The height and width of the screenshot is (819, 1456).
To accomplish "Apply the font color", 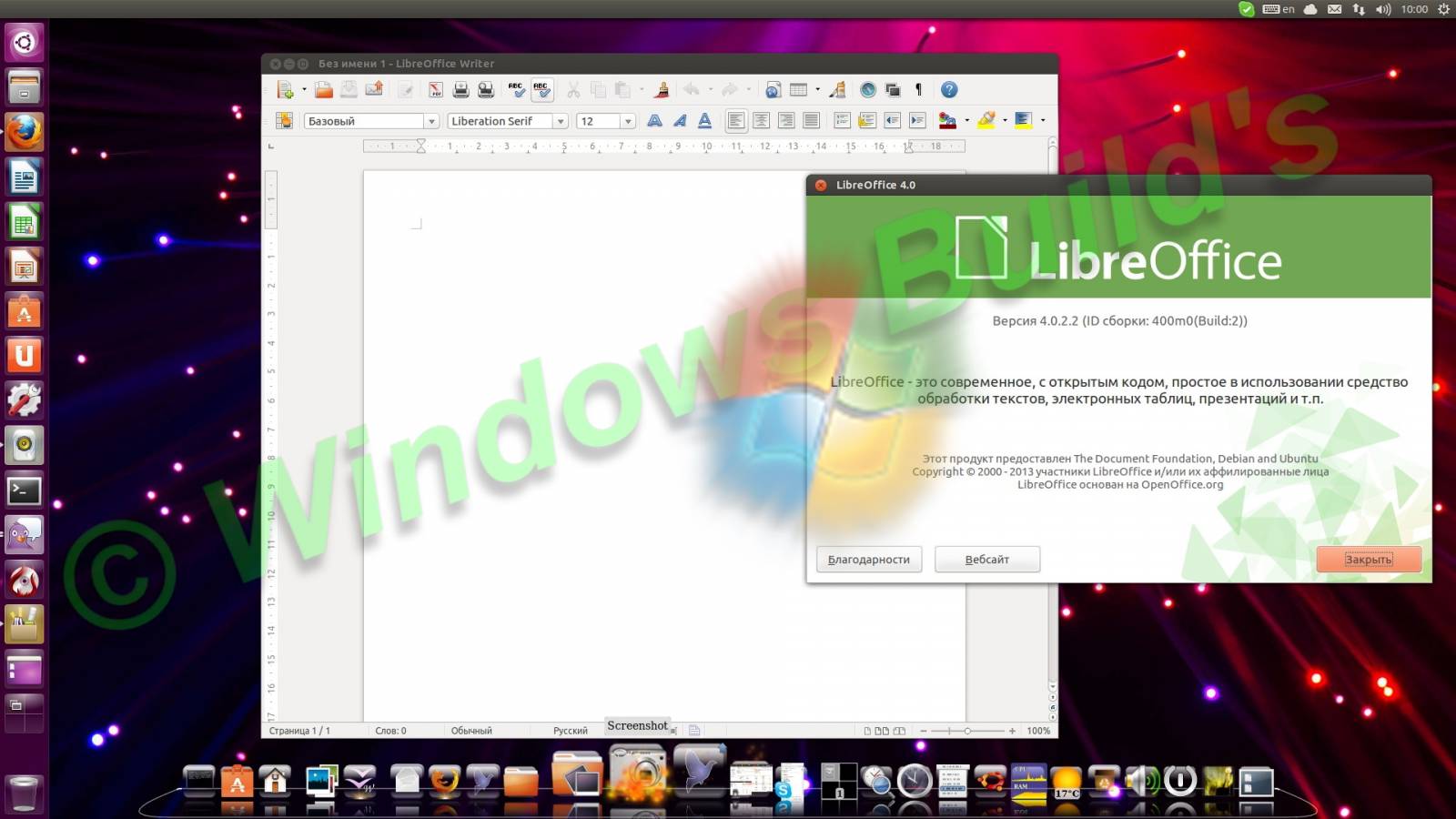I will [947, 121].
